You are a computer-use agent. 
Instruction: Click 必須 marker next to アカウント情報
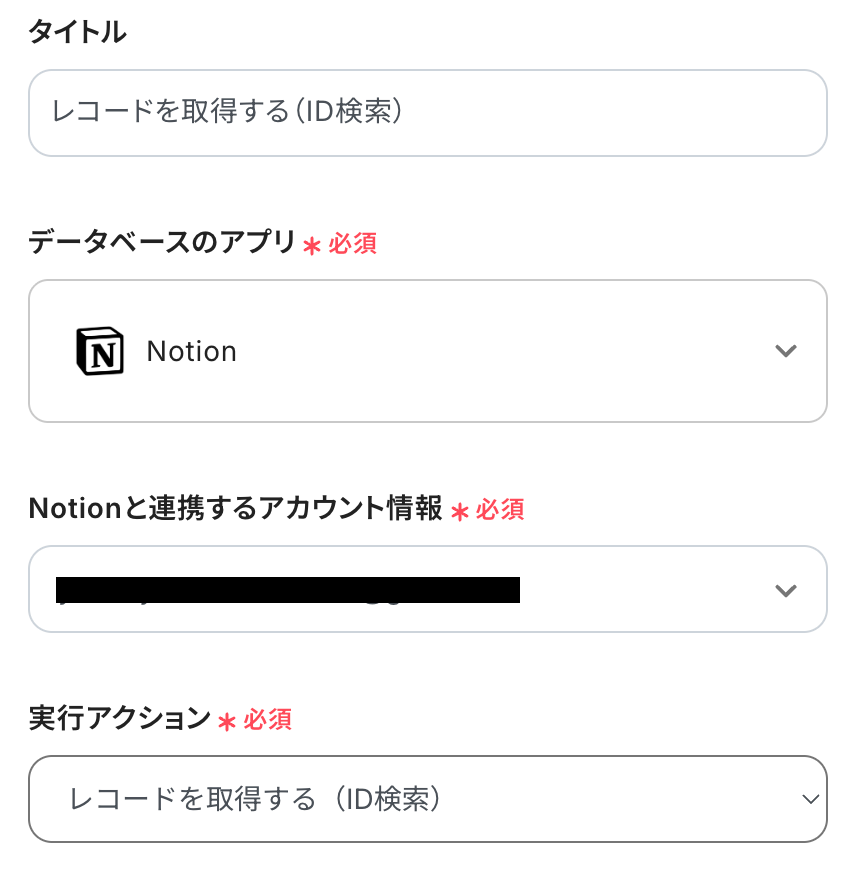click(x=499, y=510)
